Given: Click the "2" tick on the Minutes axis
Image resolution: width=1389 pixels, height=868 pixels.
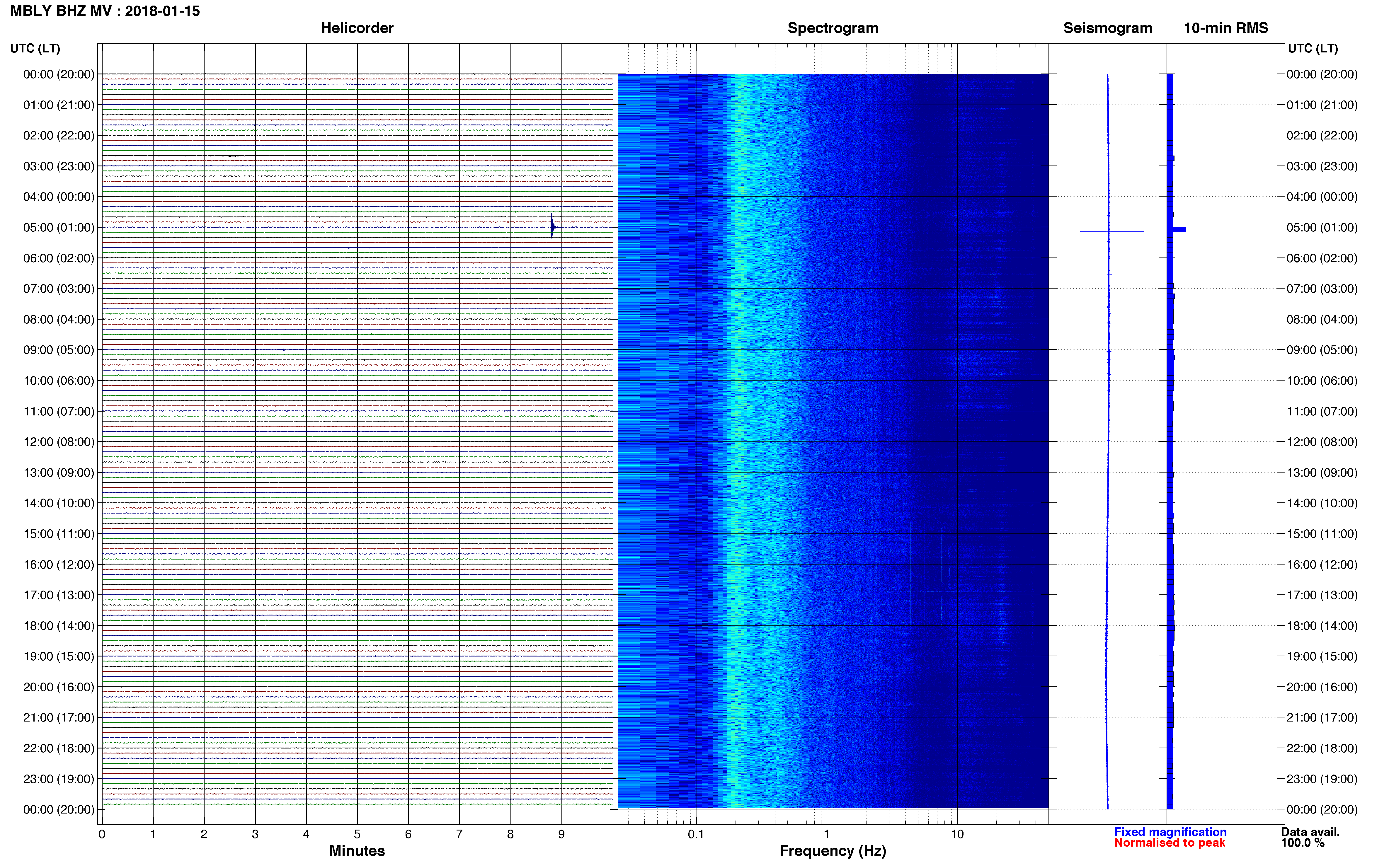Looking at the screenshot, I should (204, 834).
